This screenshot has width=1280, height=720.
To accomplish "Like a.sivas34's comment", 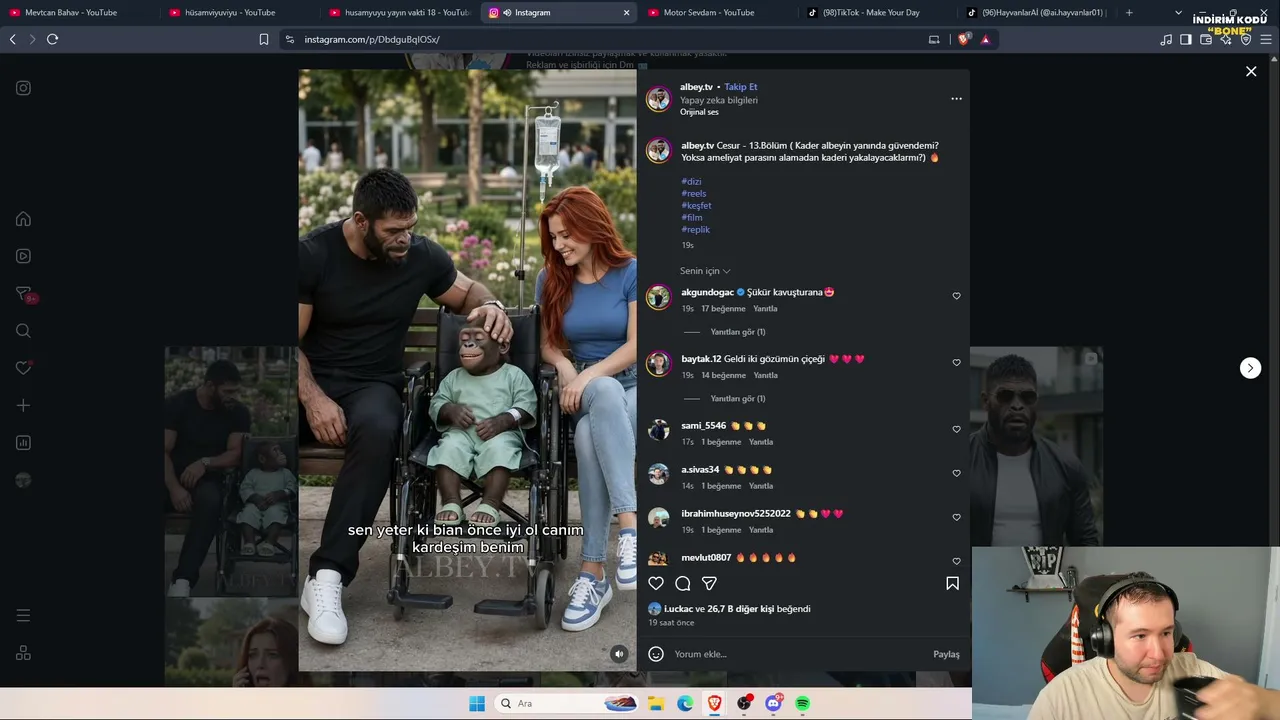I will pyautogui.click(x=956, y=473).
